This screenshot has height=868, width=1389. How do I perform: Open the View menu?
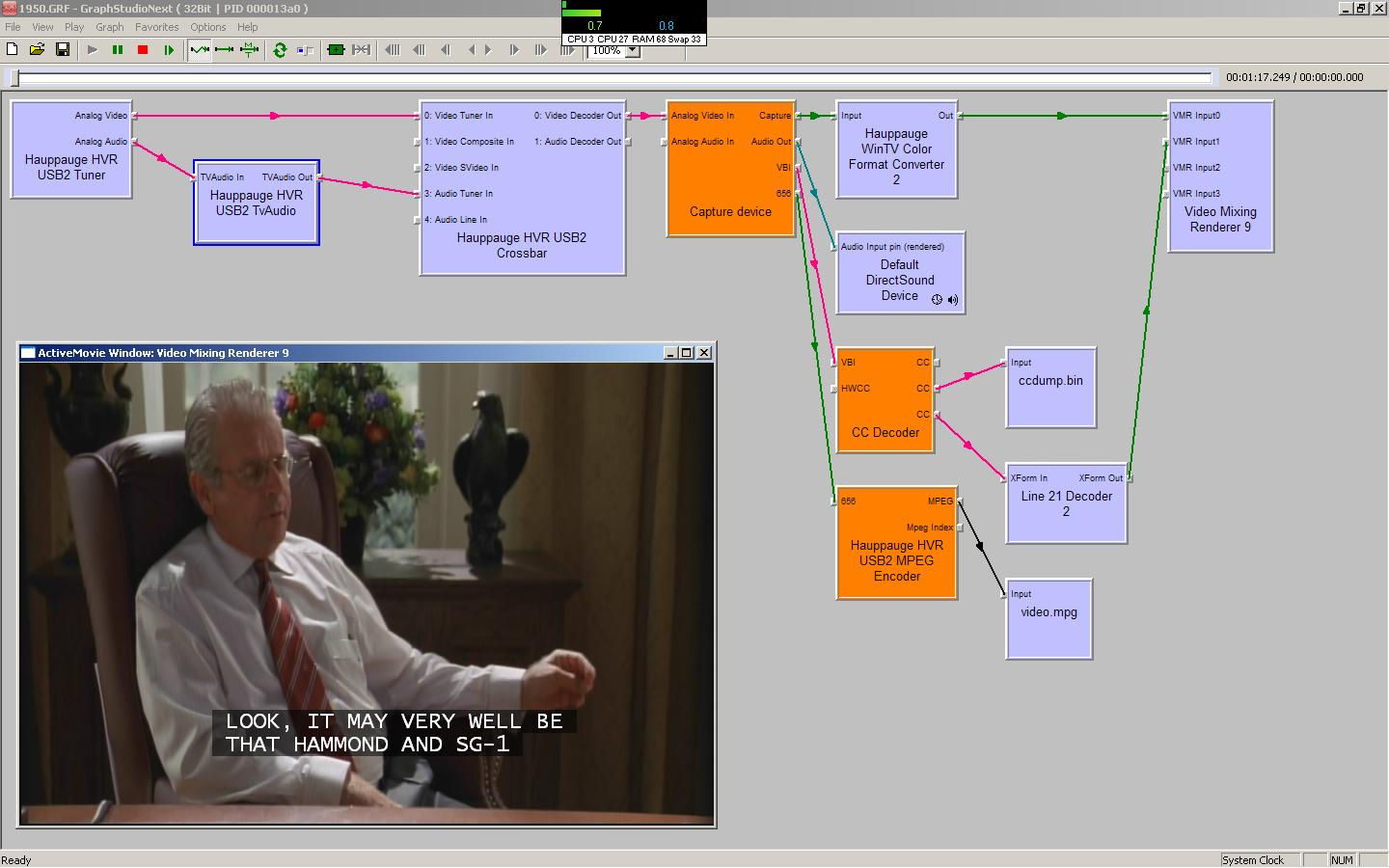[42, 27]
